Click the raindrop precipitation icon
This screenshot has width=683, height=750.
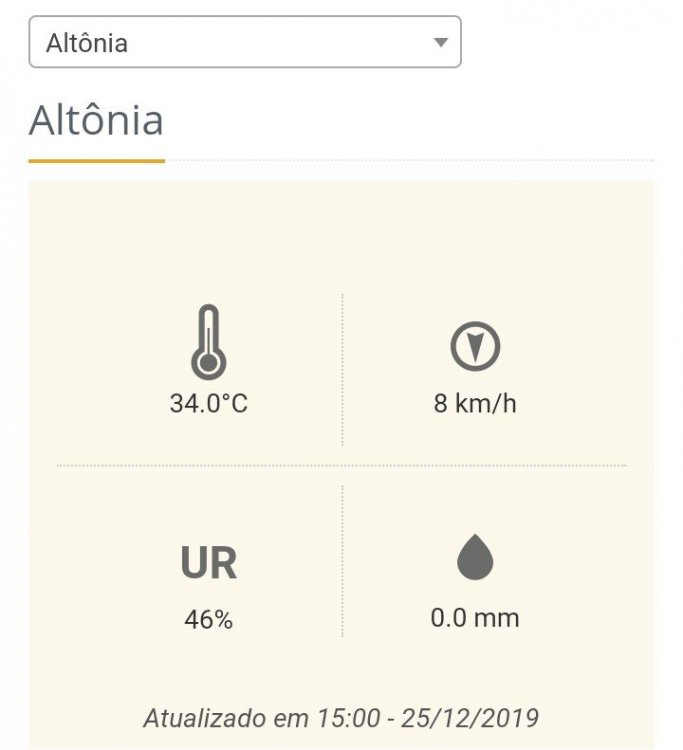pos(474,557)
